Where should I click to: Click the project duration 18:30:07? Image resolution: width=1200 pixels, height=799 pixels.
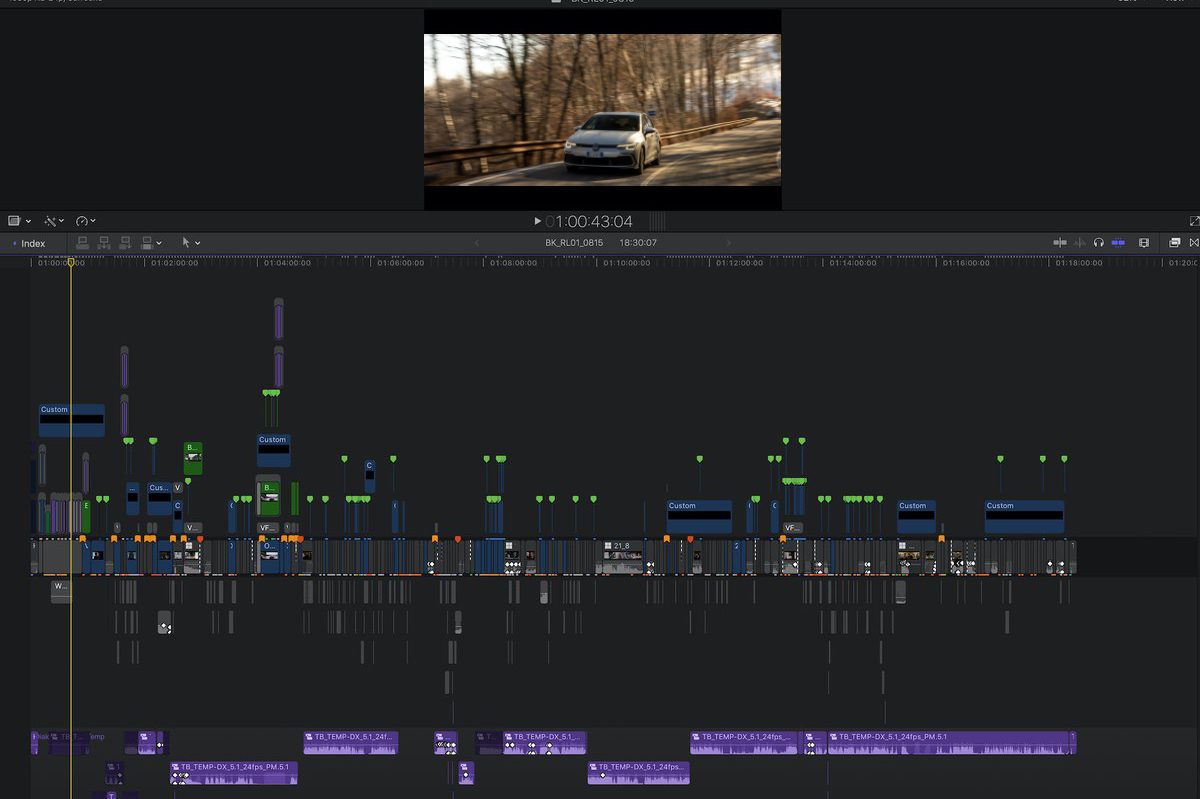(x=638, y=243)
